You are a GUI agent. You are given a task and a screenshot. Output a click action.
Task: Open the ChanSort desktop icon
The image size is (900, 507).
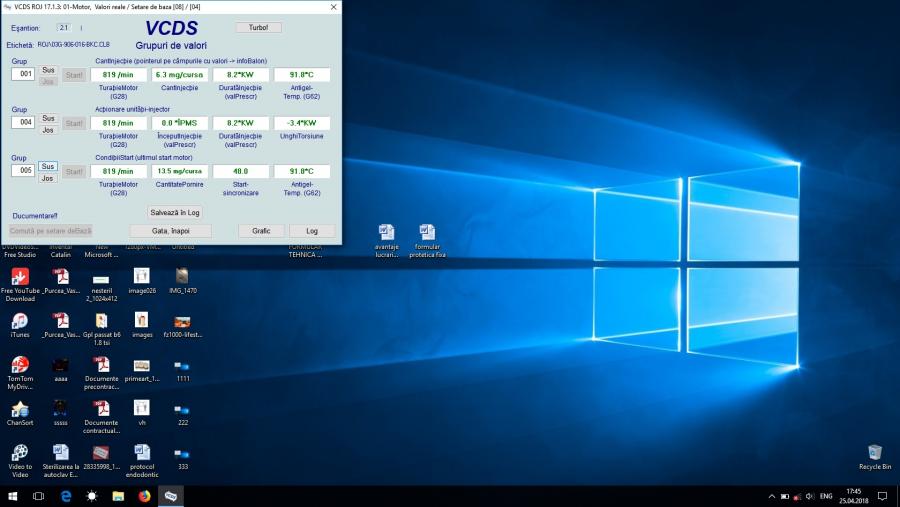(x=19, y=408)
